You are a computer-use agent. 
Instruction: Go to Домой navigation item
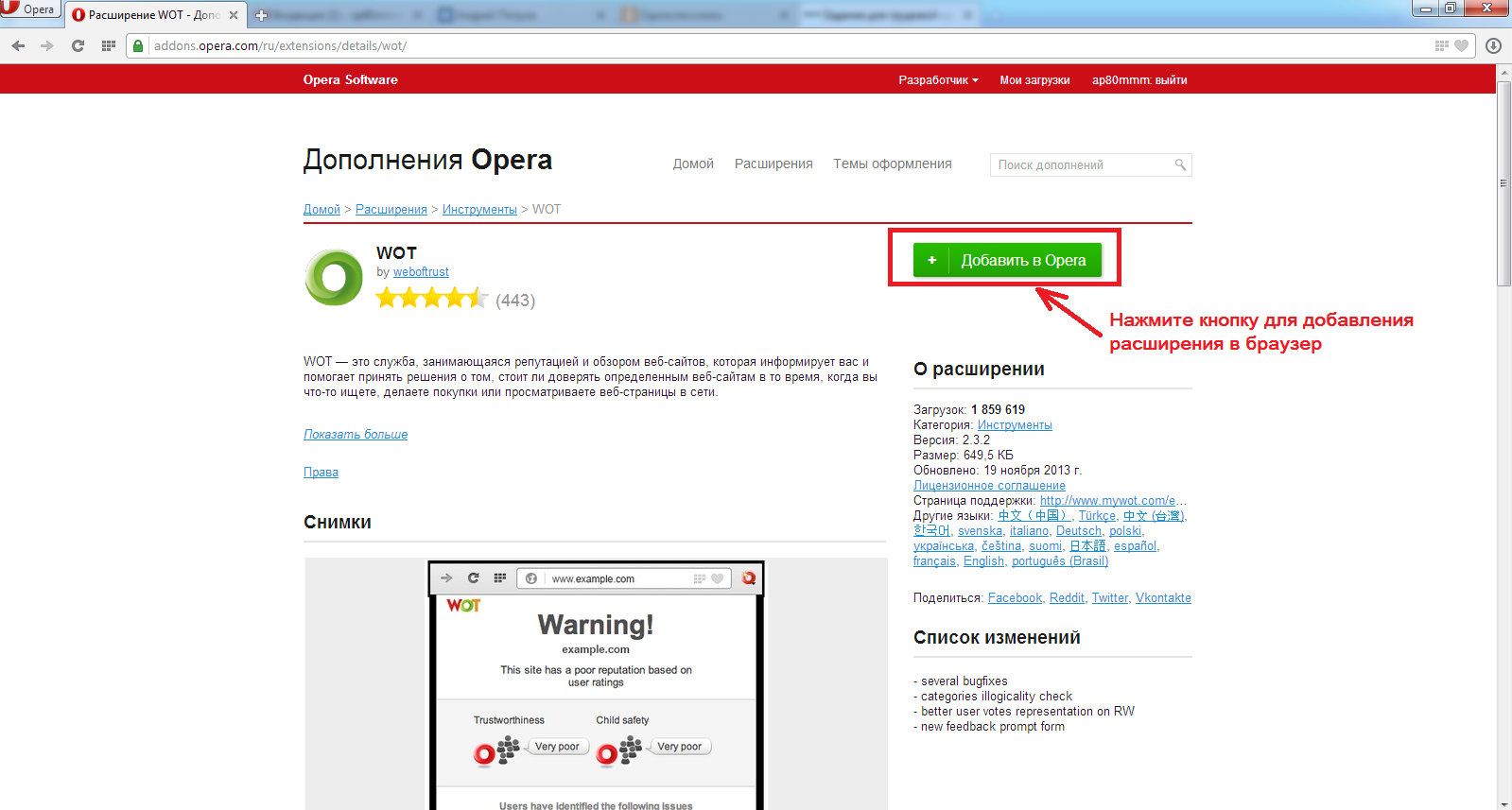click(693, 164)
